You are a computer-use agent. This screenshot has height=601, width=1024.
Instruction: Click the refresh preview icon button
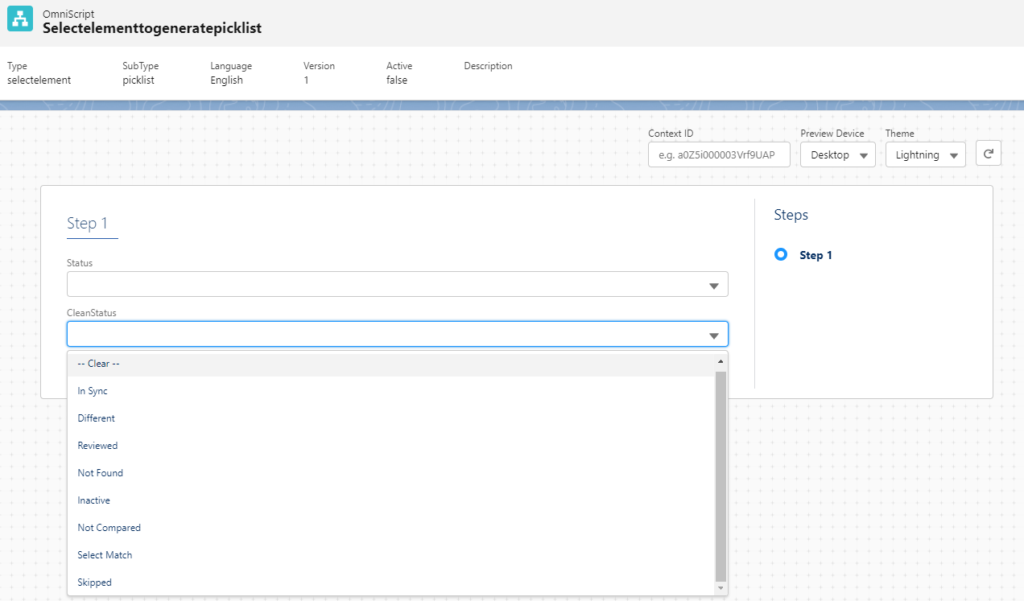click(x=988, y=154)
